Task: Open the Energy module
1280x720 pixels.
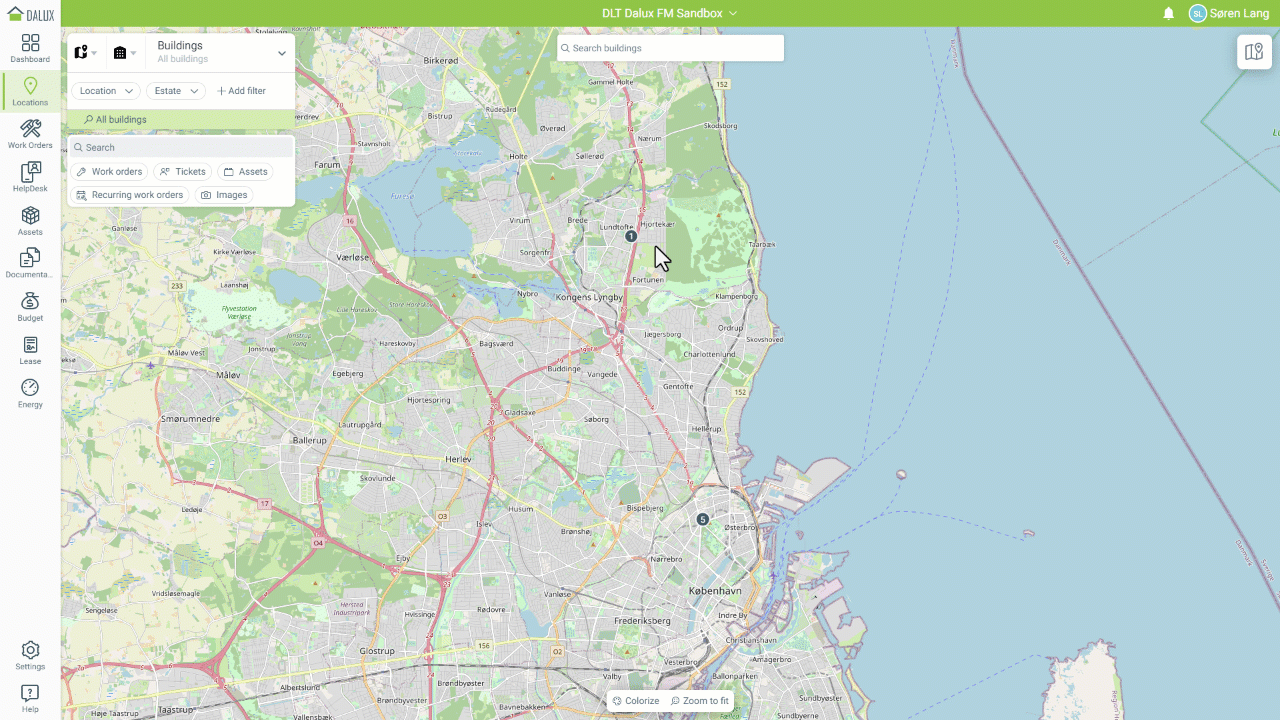Action: (30, 393)
